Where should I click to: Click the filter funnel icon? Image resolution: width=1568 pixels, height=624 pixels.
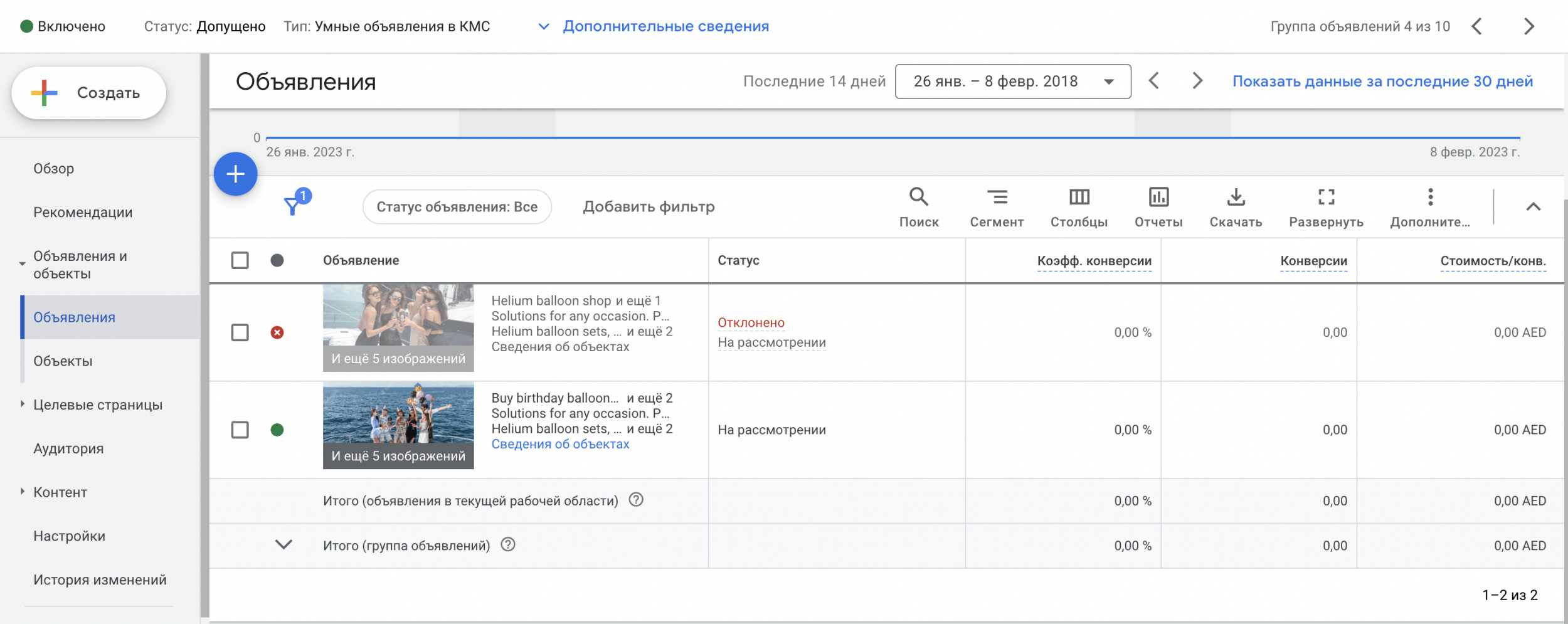pyautogui.click(x=292, y=206)
